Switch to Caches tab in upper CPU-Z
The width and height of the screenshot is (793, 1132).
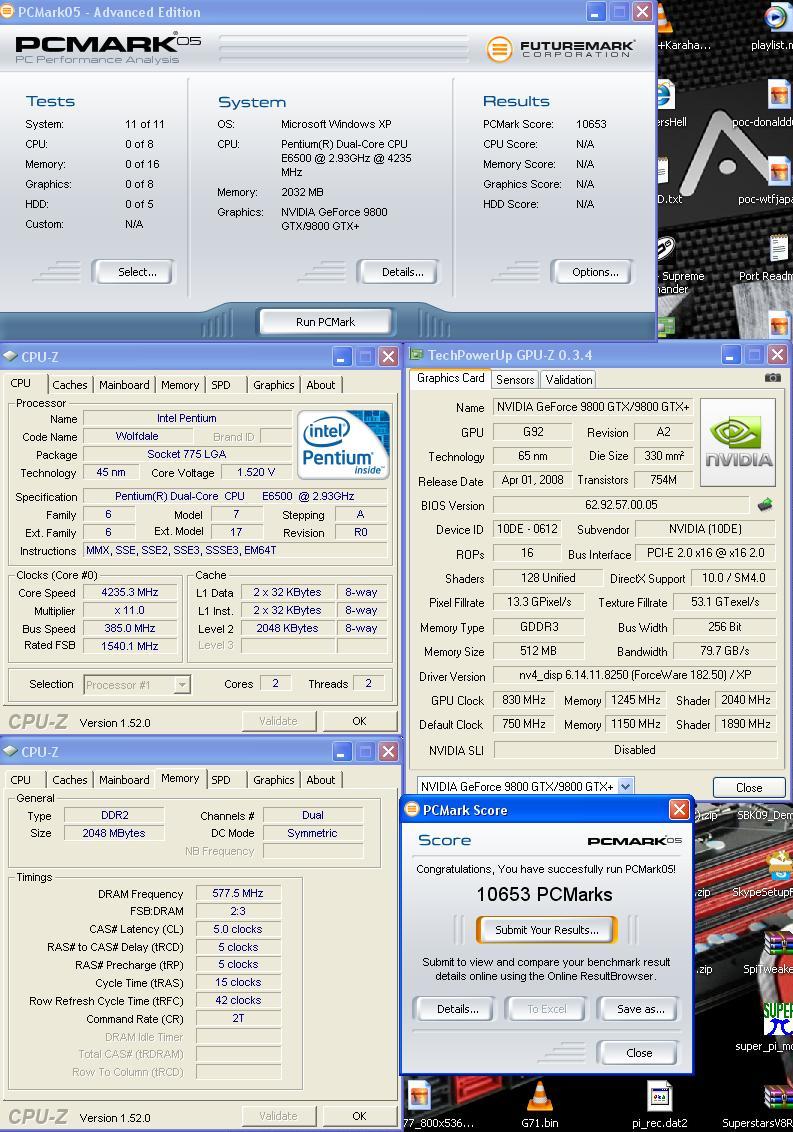(x=70, y=385)
